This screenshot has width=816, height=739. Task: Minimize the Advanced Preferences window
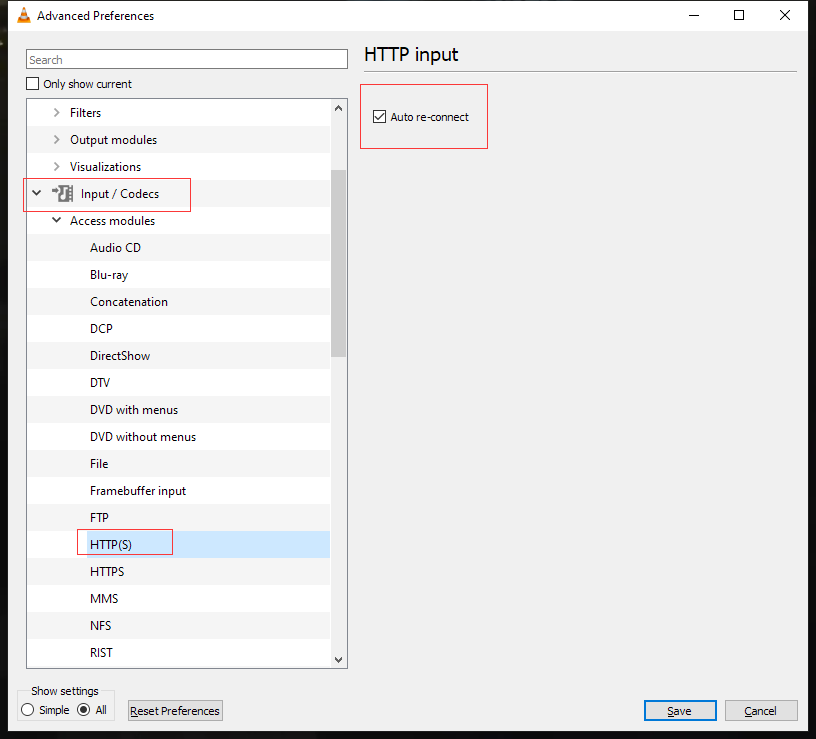point(694,15)
